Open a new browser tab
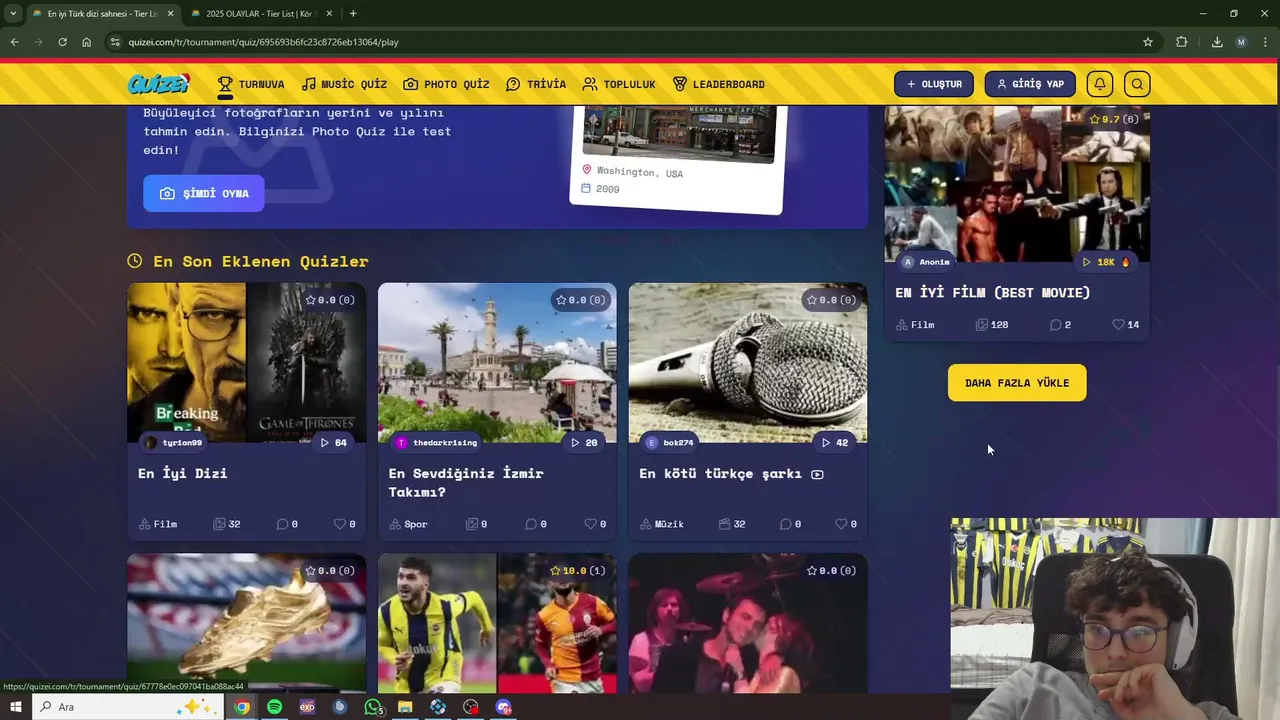 tap(353, 13)
